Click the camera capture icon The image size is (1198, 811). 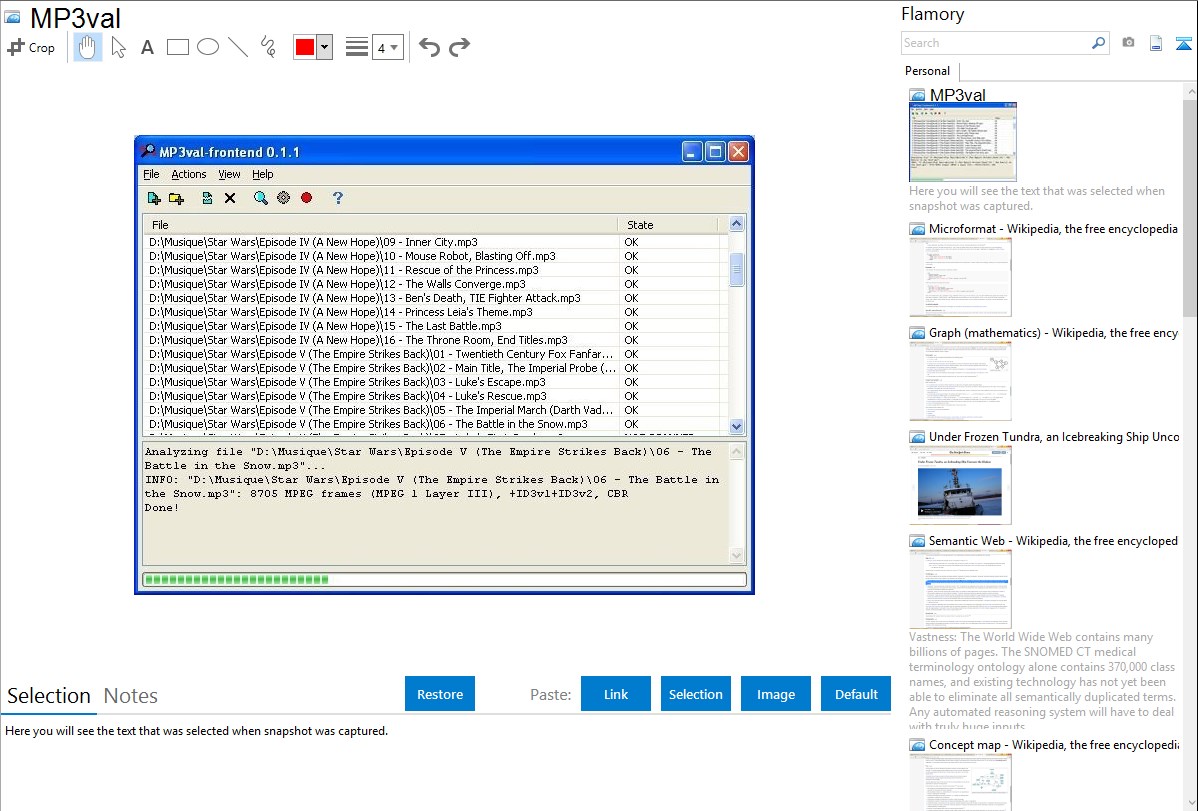[1128, 43]
